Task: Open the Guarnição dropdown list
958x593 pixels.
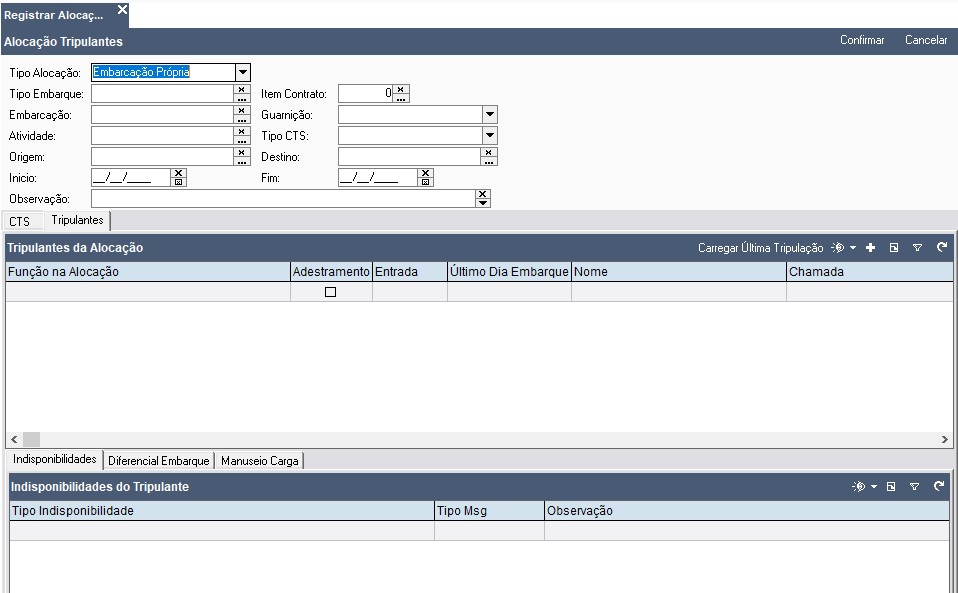Action: click(489, 115)
